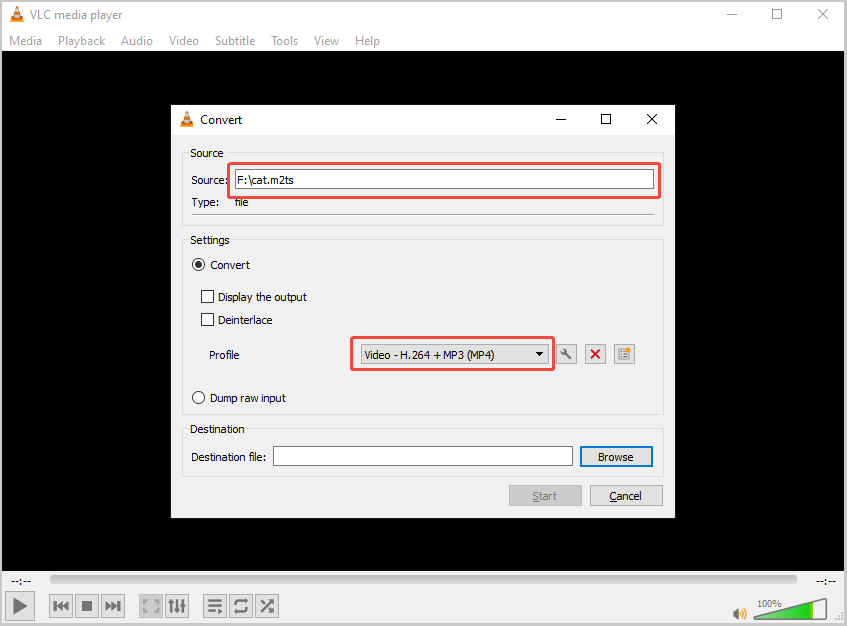Toggle random shuffle icon
The image size is (847, 626).
tap(267, 606)
